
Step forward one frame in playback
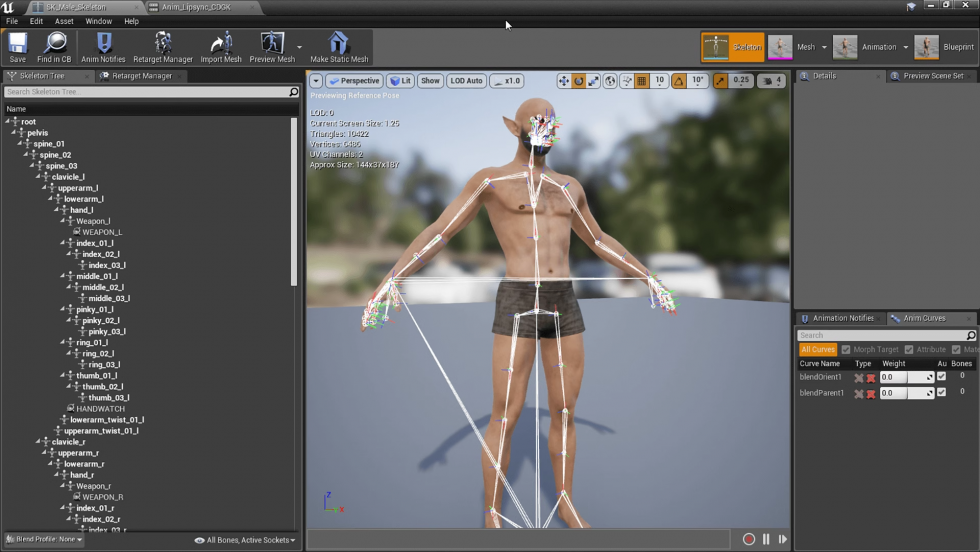(x=782, y=539)
